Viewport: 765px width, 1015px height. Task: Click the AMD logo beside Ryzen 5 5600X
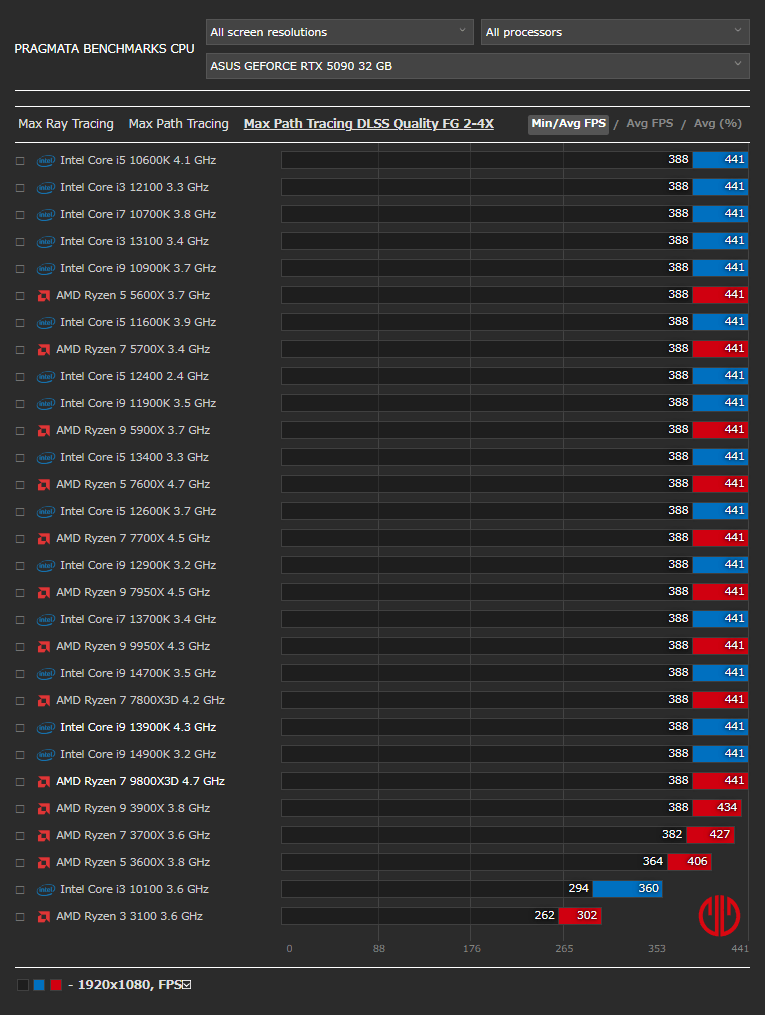pos(44,296)
